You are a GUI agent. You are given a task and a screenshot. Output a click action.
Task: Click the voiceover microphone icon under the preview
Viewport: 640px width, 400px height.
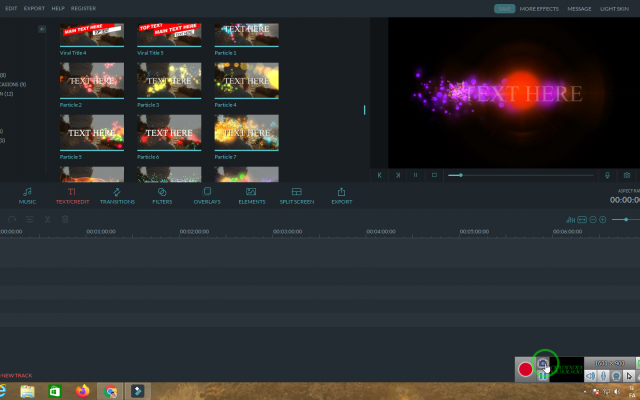click(607, 175)
